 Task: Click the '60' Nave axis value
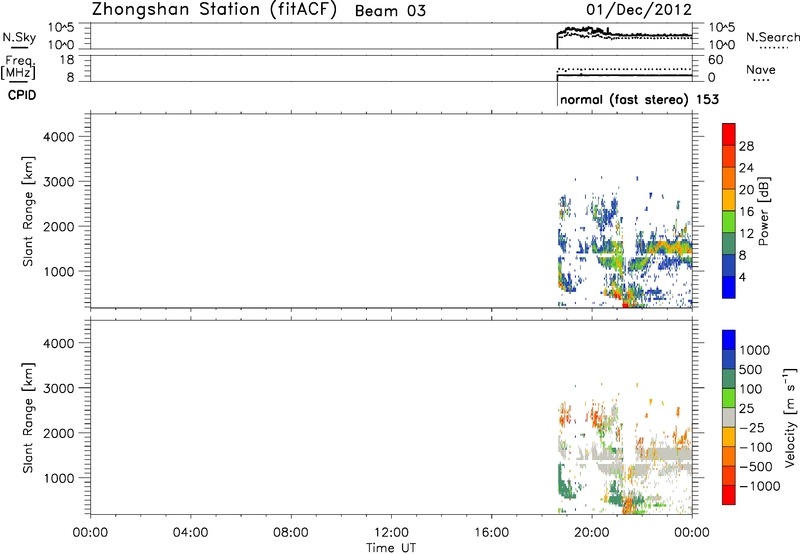(x=715, y=60)
